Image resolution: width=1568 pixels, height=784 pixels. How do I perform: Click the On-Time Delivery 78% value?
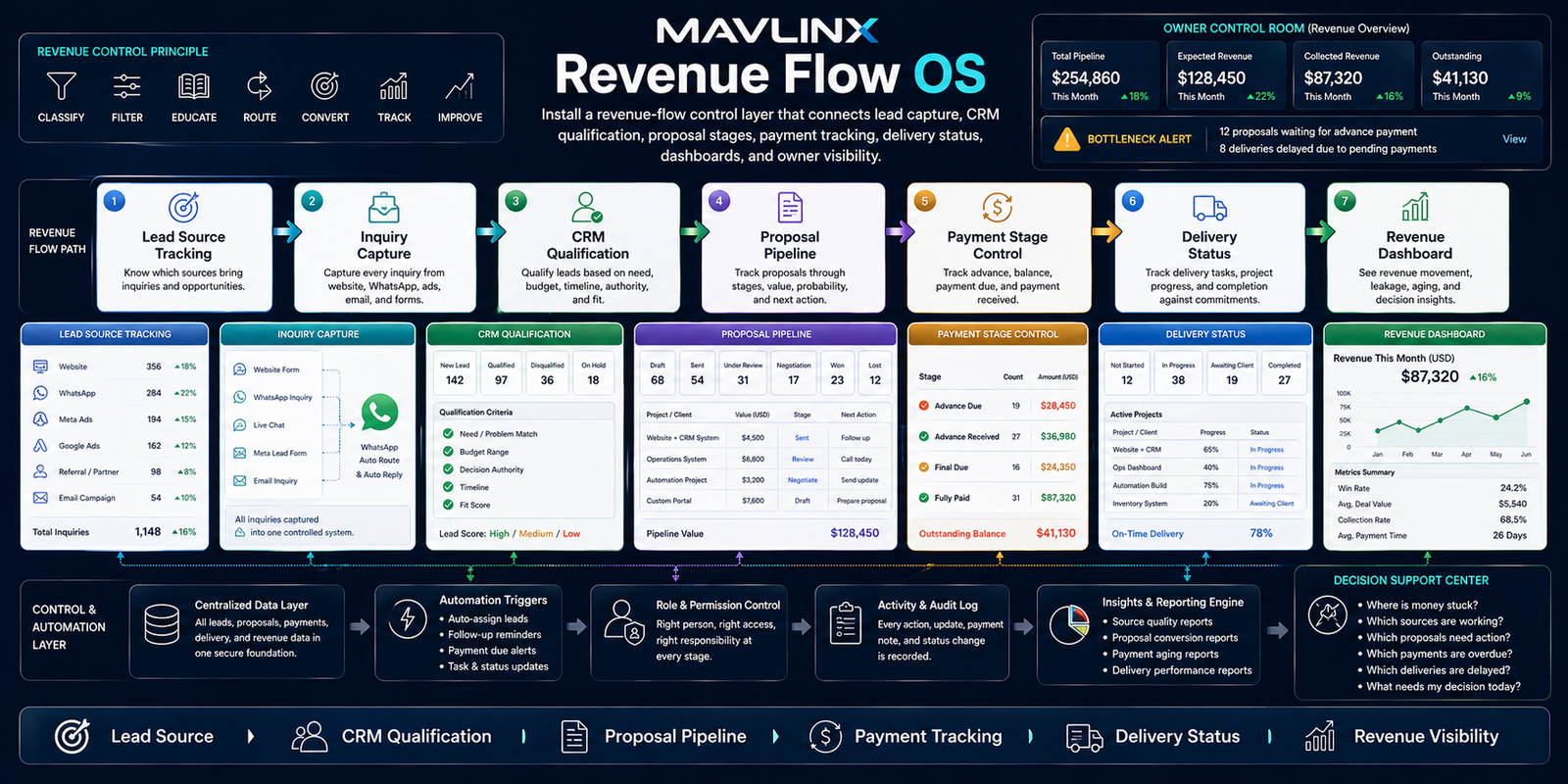pos(1261,533)
